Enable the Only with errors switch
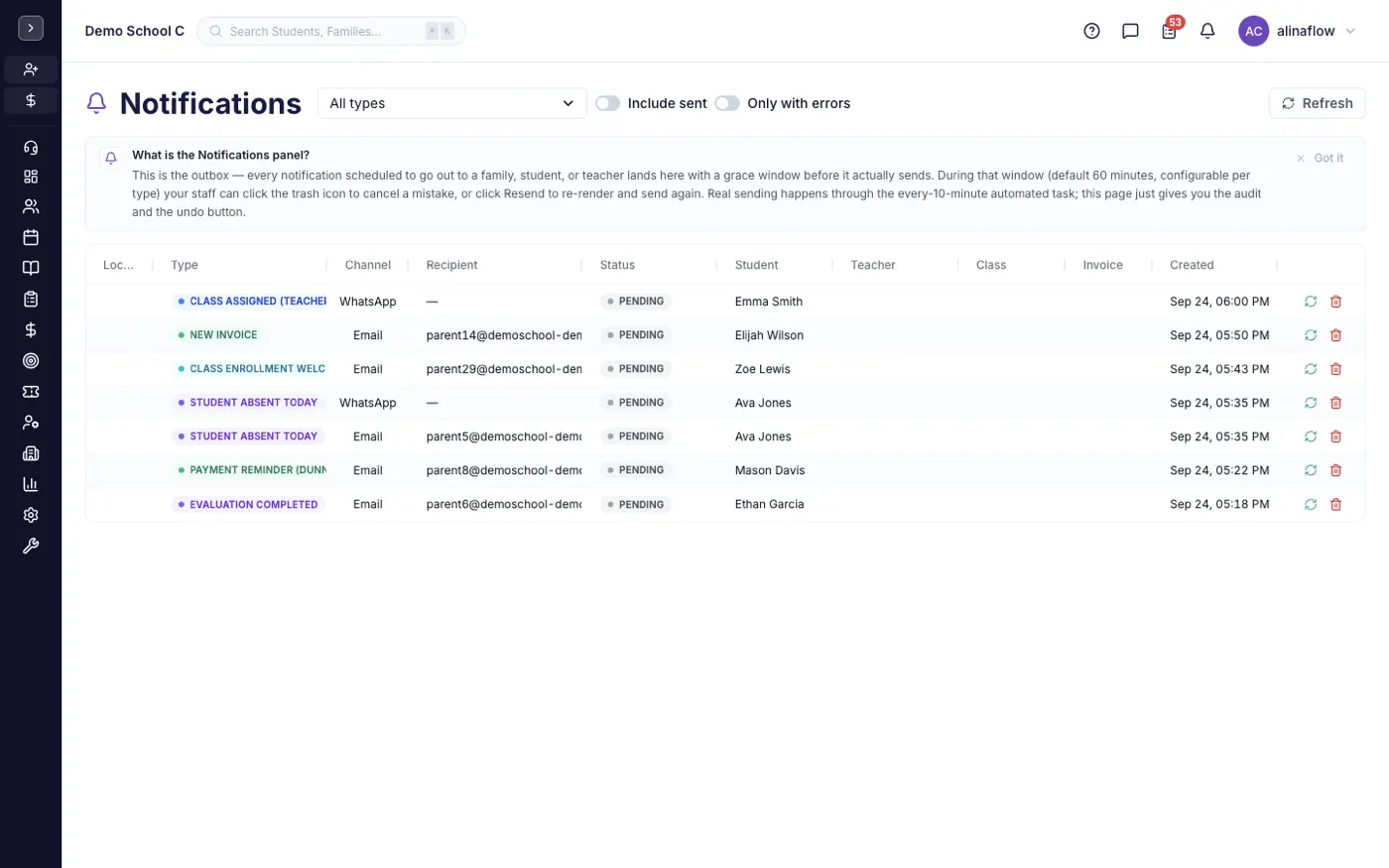 (x=727, y=103)
